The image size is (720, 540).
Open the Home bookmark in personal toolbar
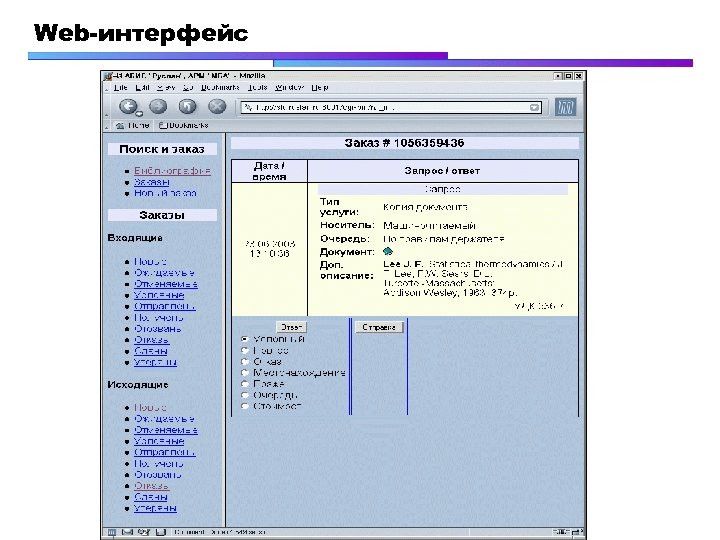click(132, 125)
